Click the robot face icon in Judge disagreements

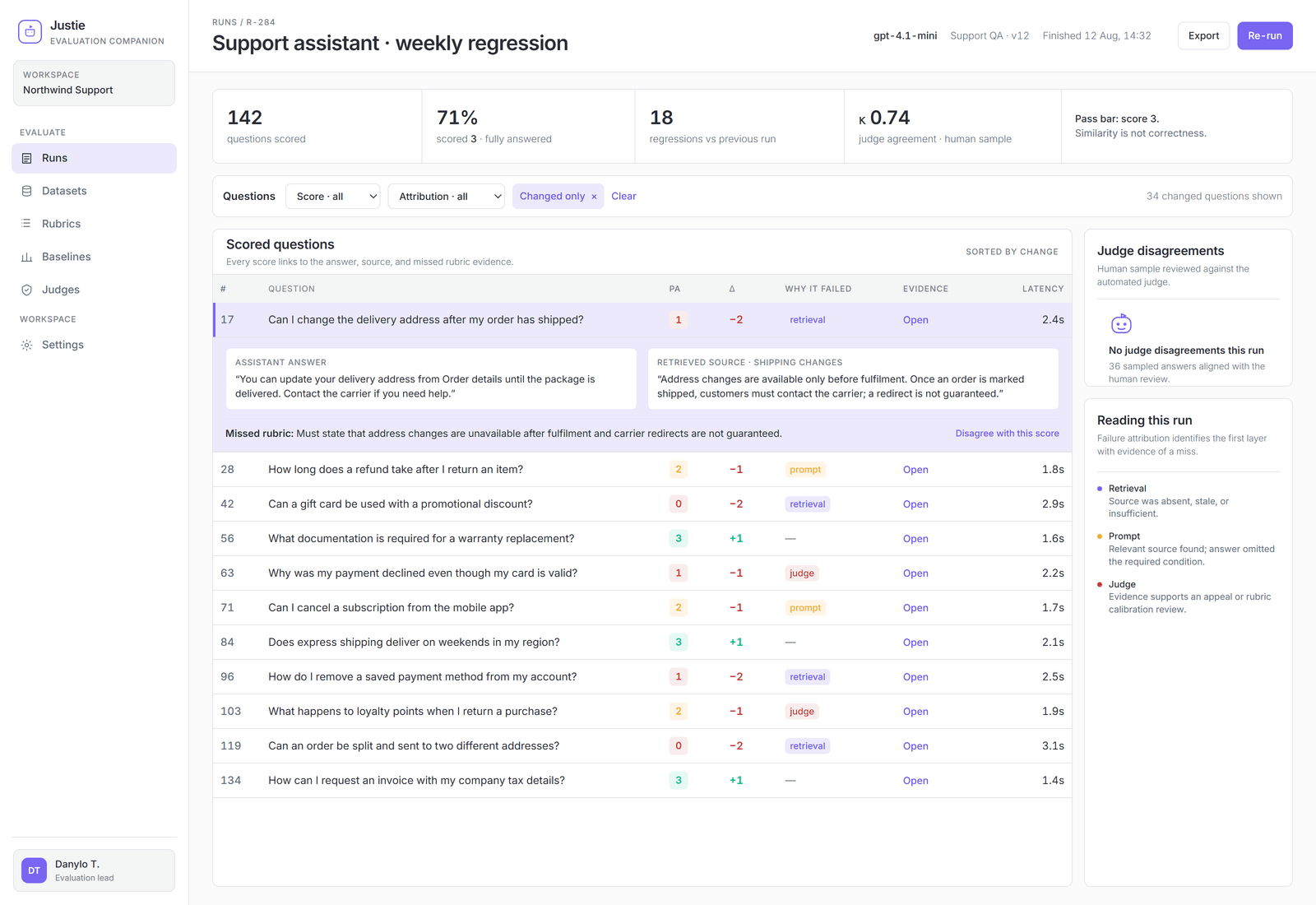[x=1121, y=323]
